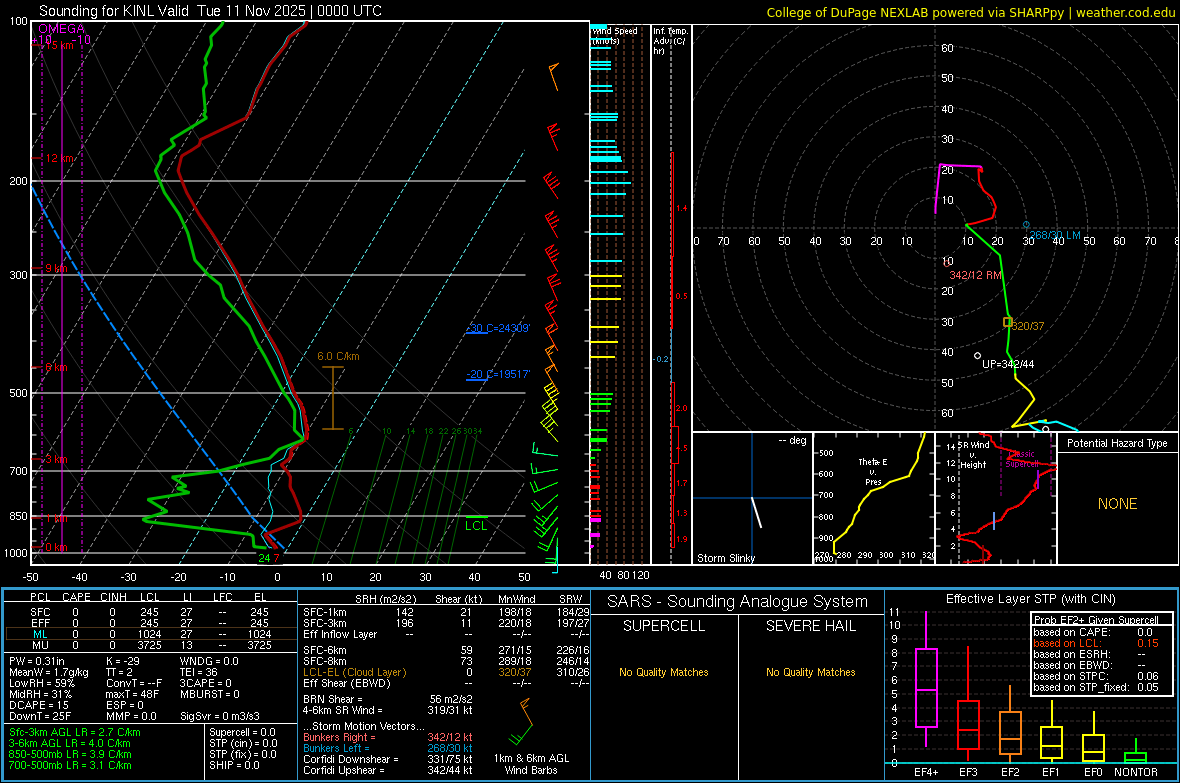
Task: Click the 'K = -29' index value
Action: (x=123, y=661)
